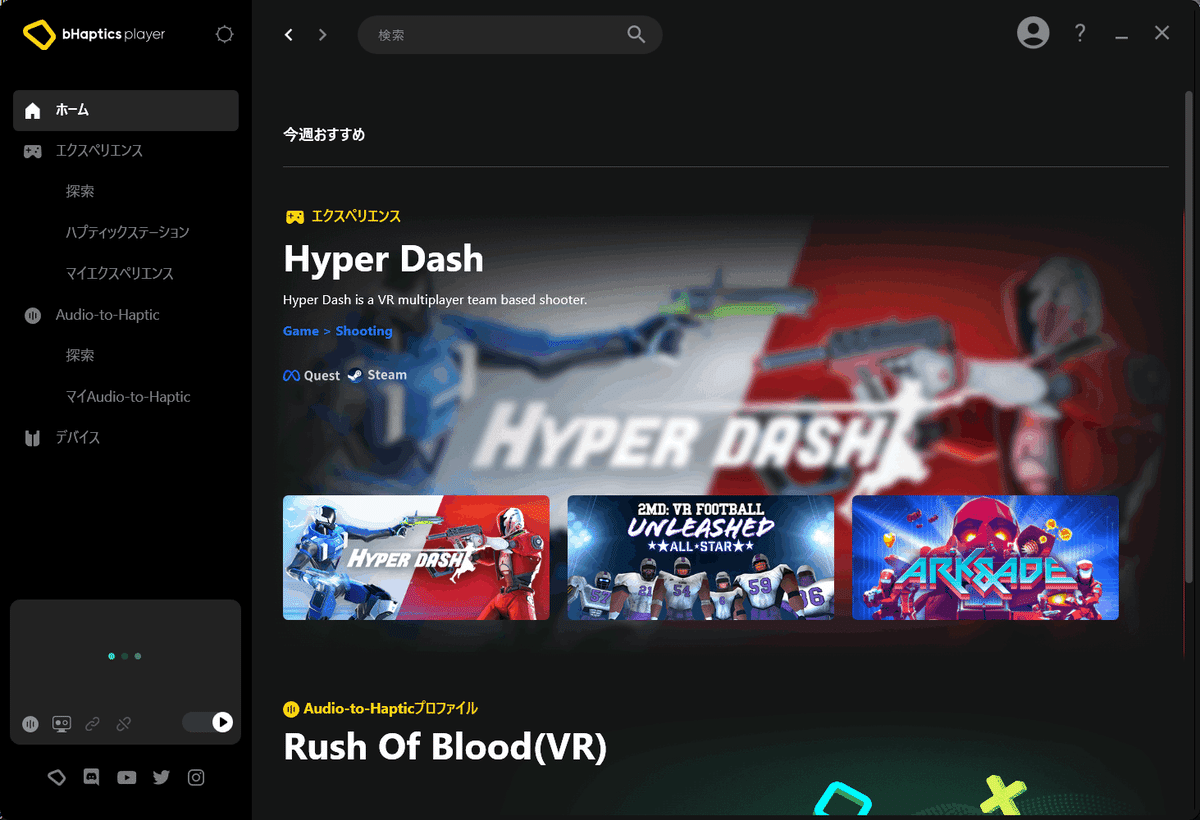1200x820 pixels.
Task: Close the bHaptics player window
Action: (1162, 33)
